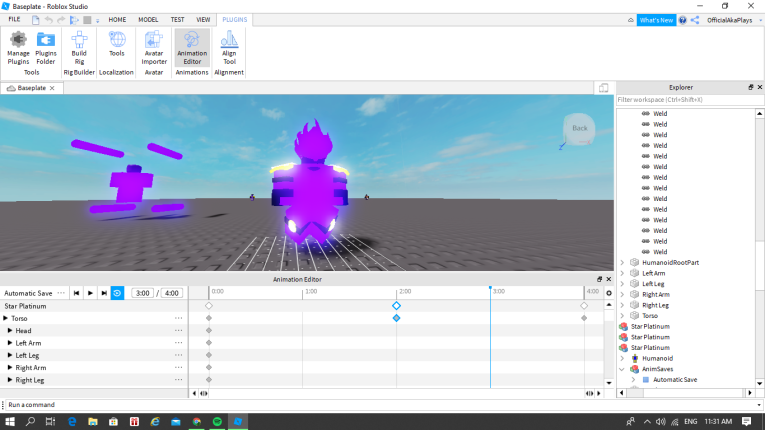Expand the Left Arm track

[x=10, y=343]
